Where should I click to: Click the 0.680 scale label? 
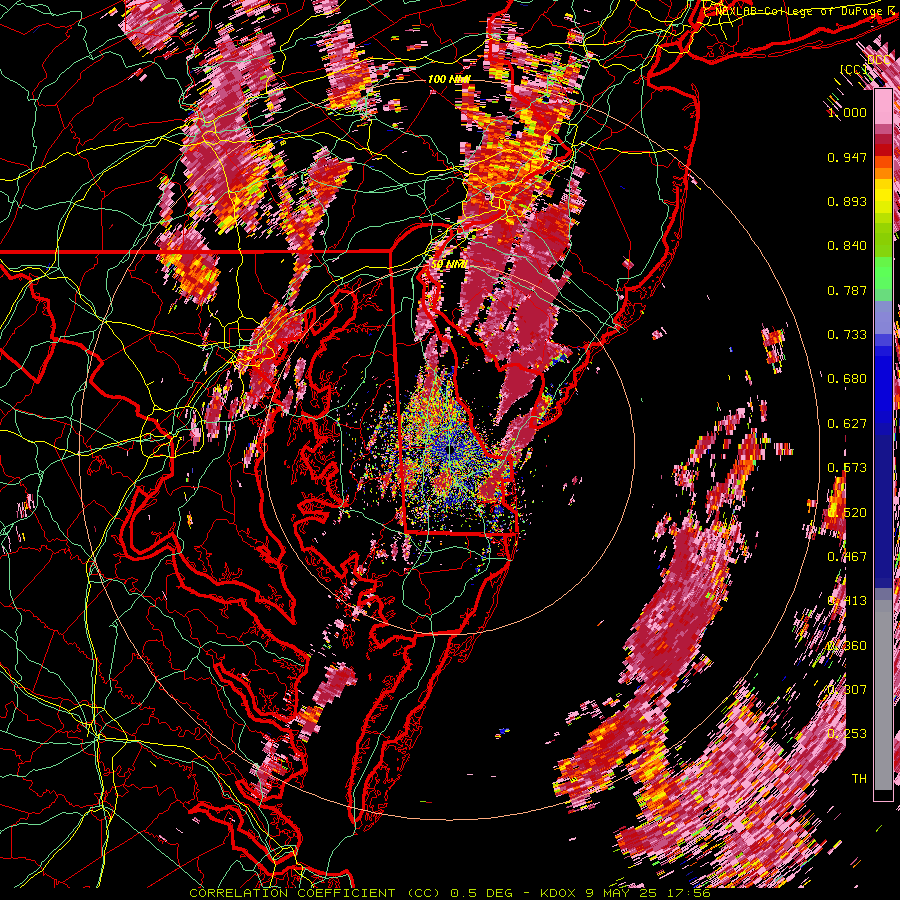[847, 379]
